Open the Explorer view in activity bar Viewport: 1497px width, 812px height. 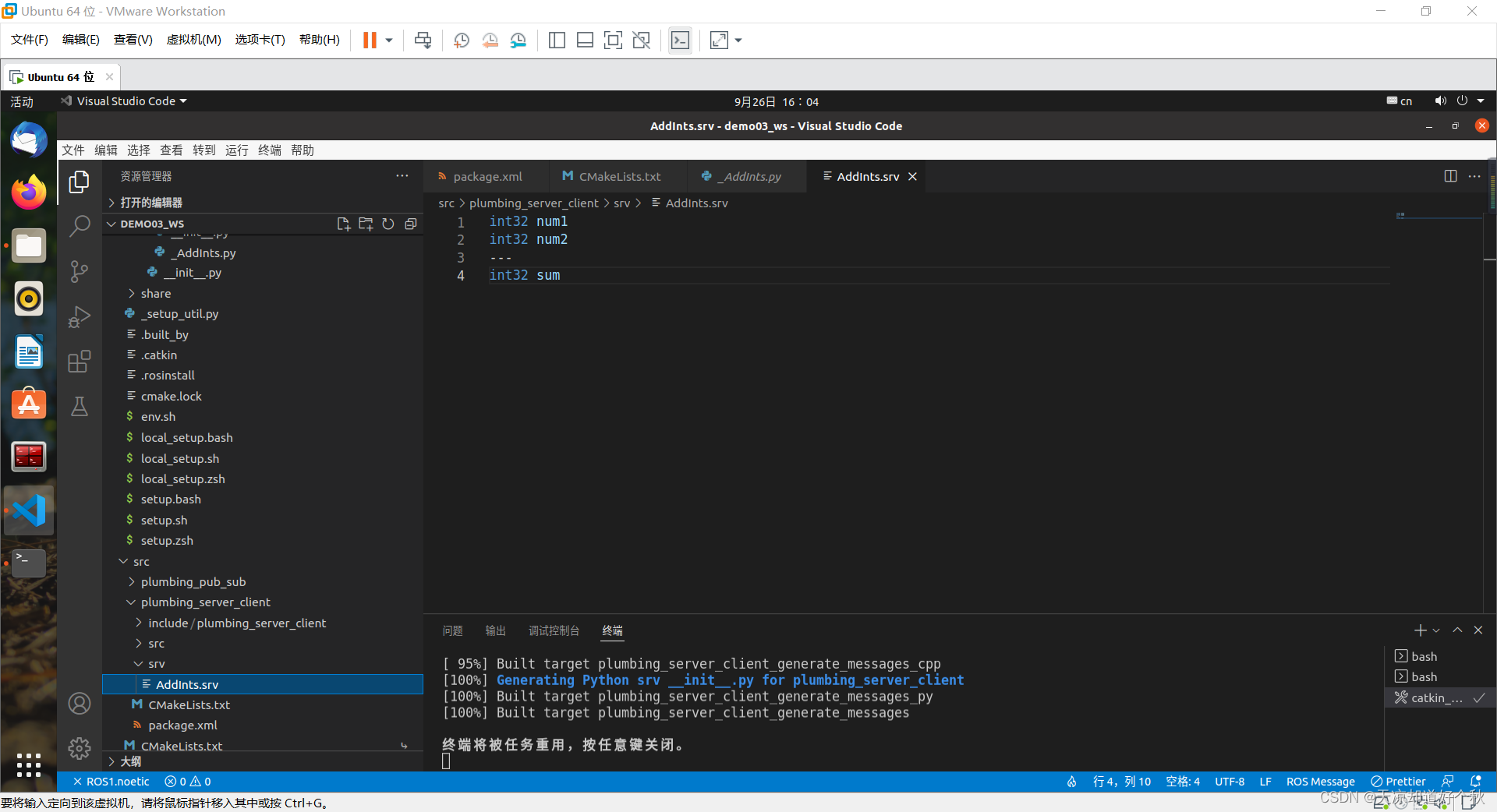tap(79, 182)
